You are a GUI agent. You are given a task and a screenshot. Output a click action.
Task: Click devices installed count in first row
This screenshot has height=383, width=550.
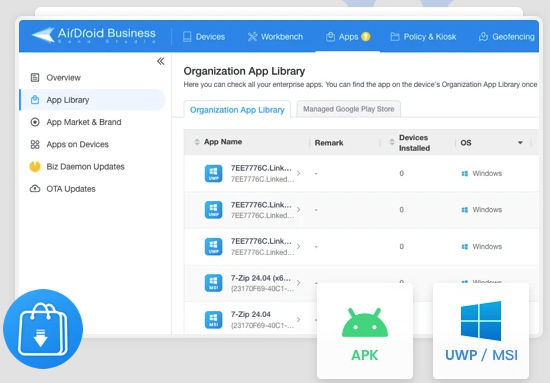click(x=402, y=173)
